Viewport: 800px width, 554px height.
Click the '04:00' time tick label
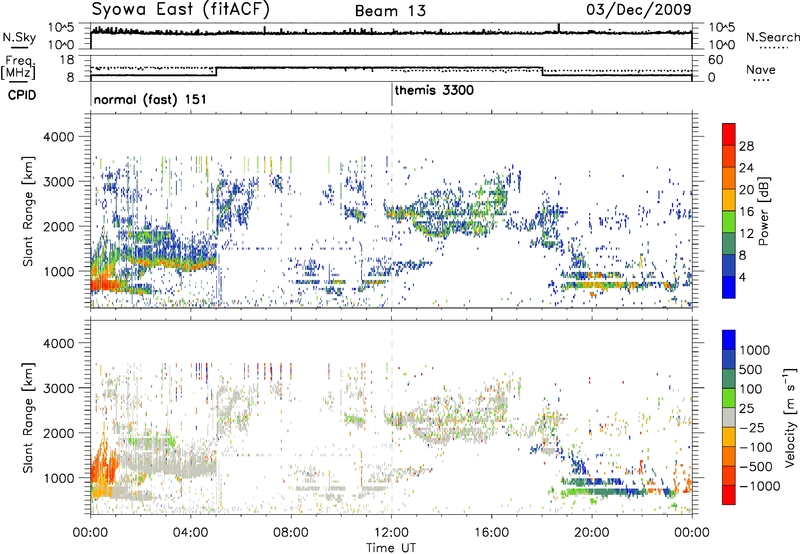tap(191, 533)
